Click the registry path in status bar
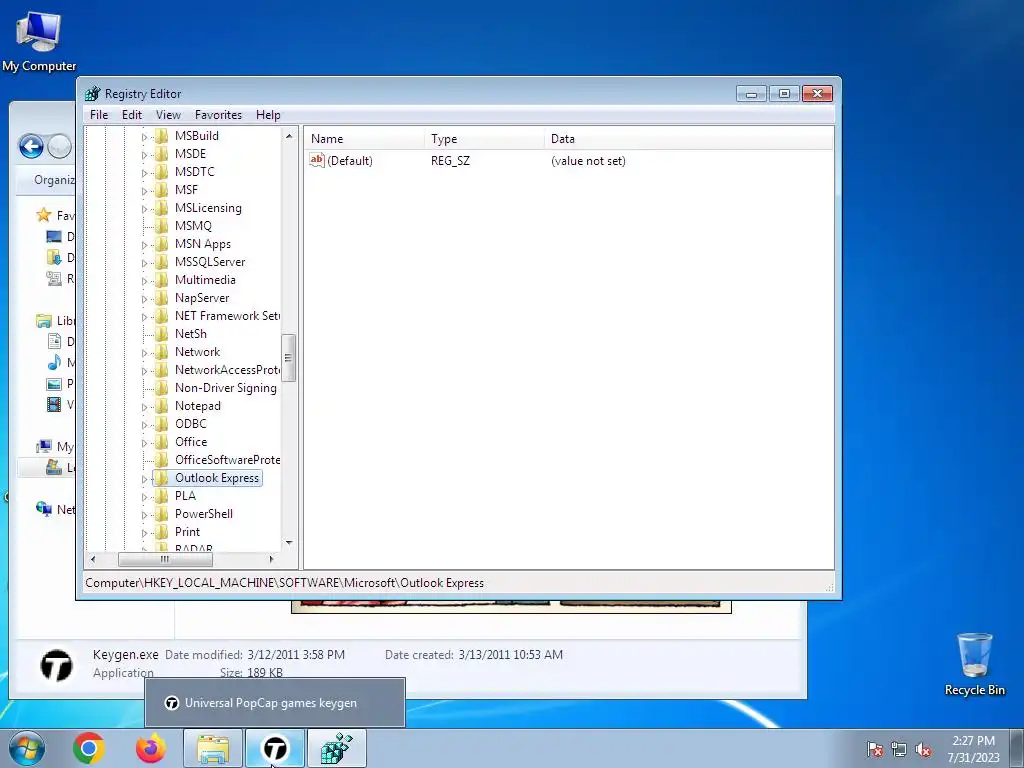 pyautogui.click(x=285, y=583)
